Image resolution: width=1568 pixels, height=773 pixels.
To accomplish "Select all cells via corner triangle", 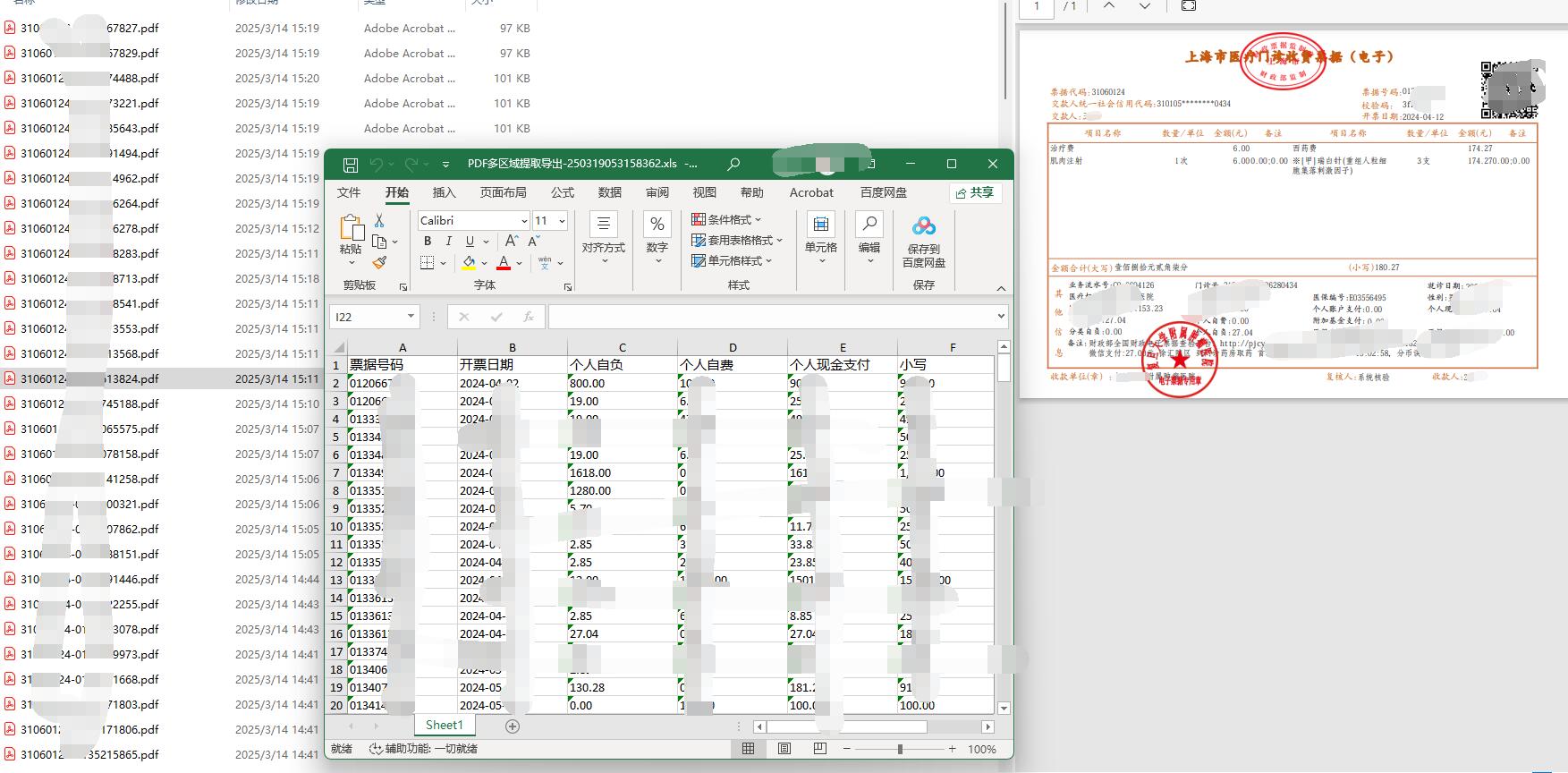I will coord(338,347).
